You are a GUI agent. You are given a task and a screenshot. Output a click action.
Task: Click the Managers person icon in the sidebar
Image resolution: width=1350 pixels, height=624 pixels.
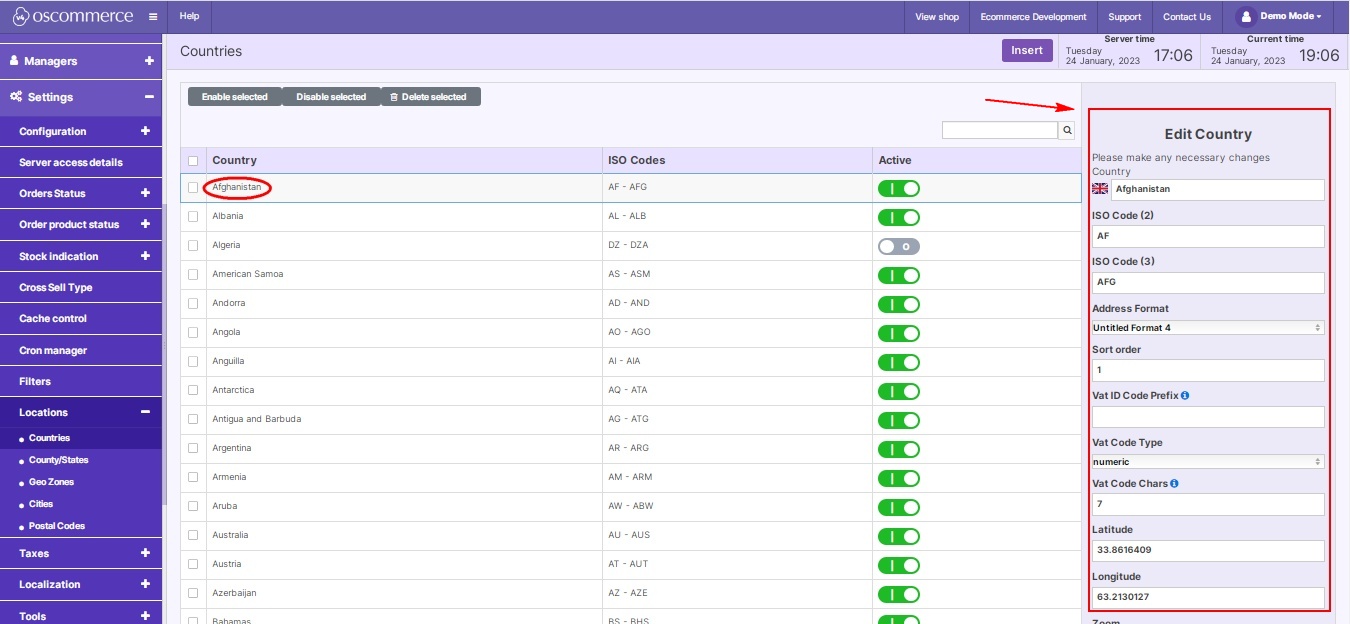12,62
